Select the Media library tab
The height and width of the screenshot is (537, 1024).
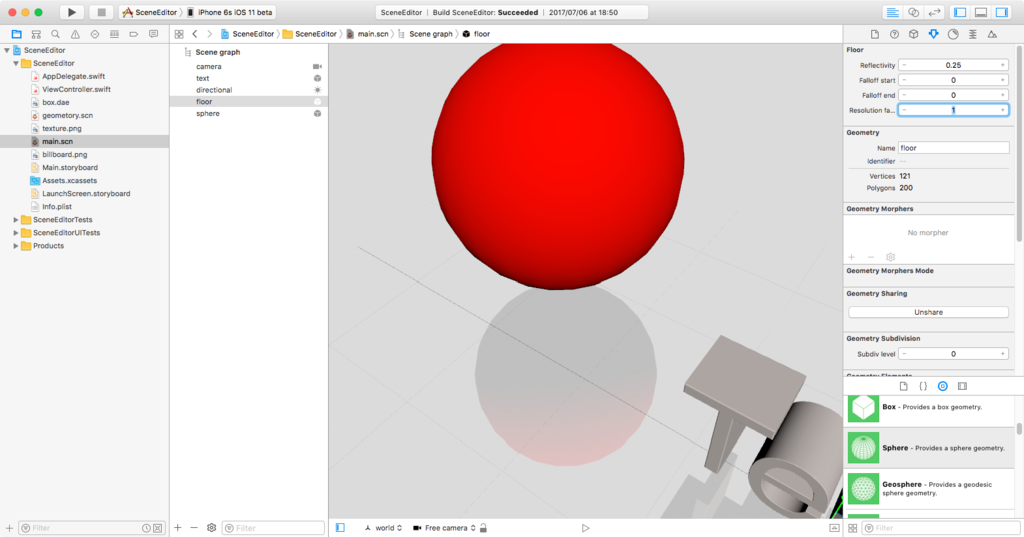click(x=962, y=386)
